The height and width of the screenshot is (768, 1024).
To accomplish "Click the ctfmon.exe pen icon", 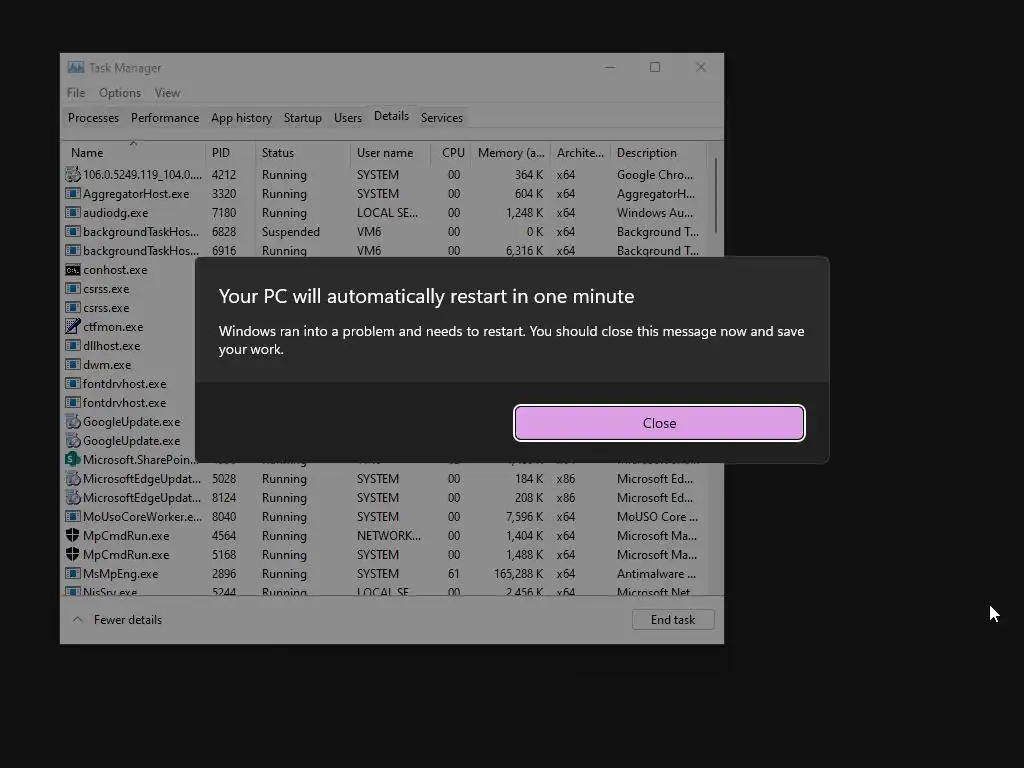I will (72, 327).
